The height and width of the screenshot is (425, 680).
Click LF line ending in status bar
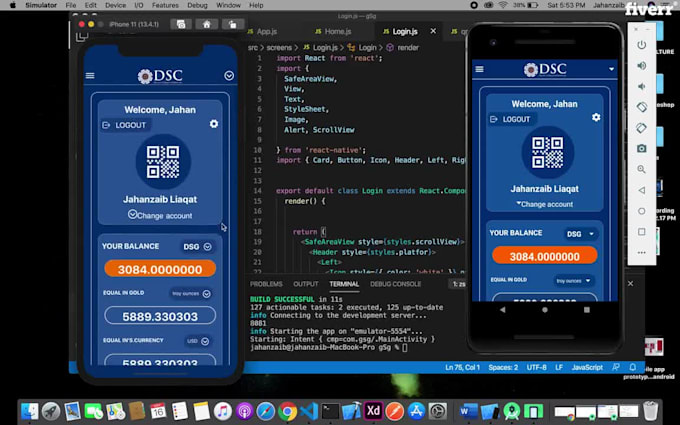(x=559, y=367)
